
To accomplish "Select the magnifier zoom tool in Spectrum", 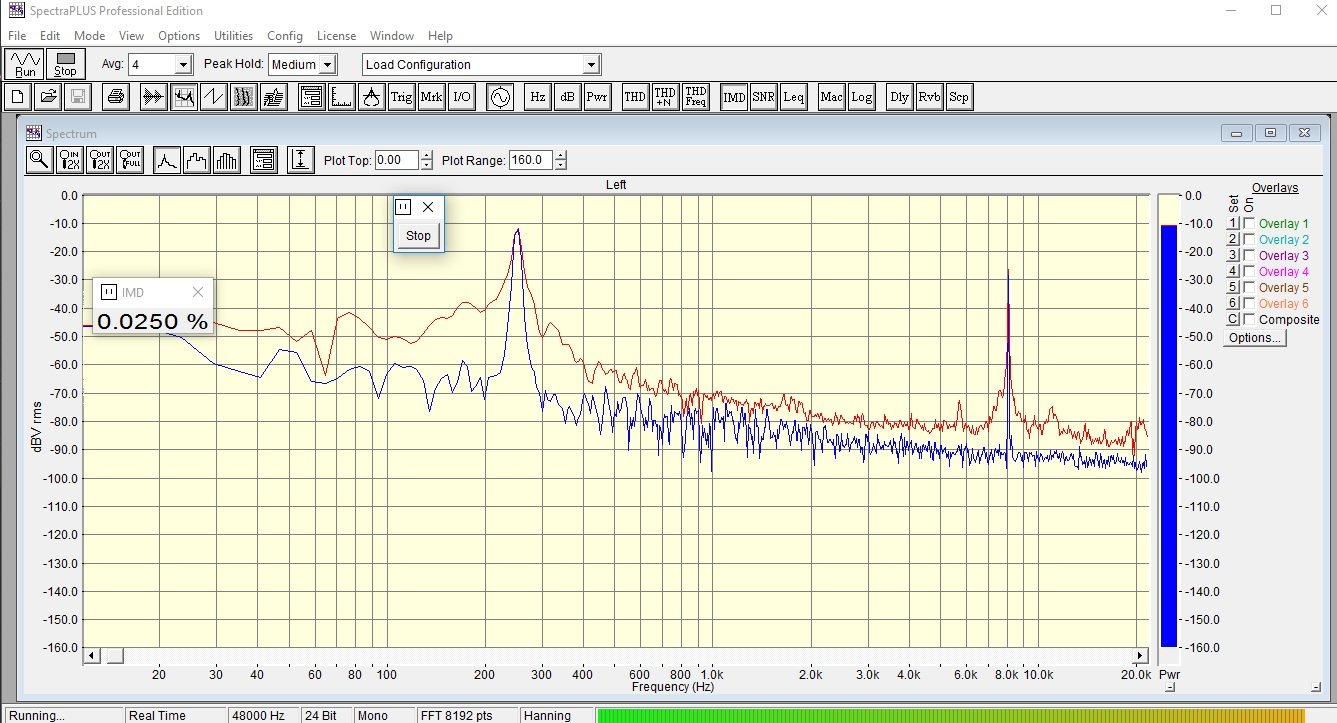I will click(x=39, y=159).
